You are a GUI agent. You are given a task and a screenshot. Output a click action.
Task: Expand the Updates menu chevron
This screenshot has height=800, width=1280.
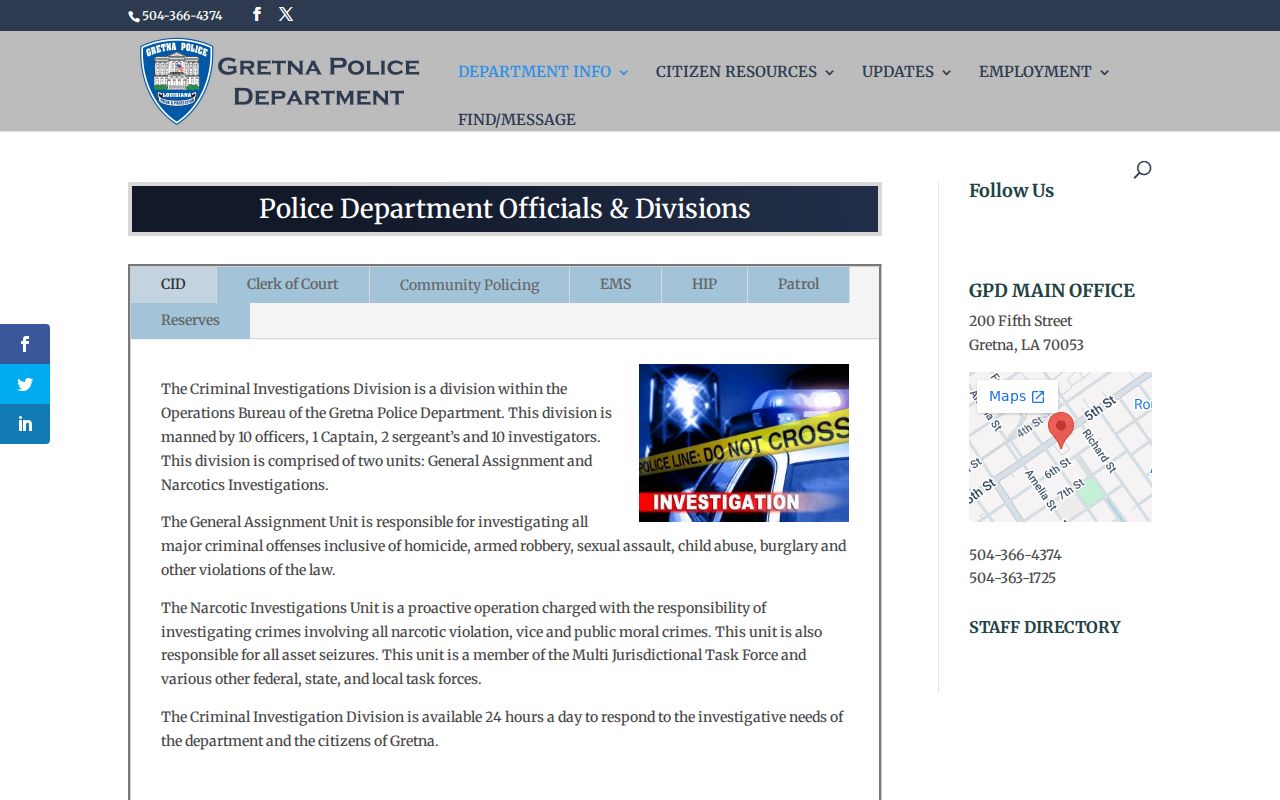946,72
